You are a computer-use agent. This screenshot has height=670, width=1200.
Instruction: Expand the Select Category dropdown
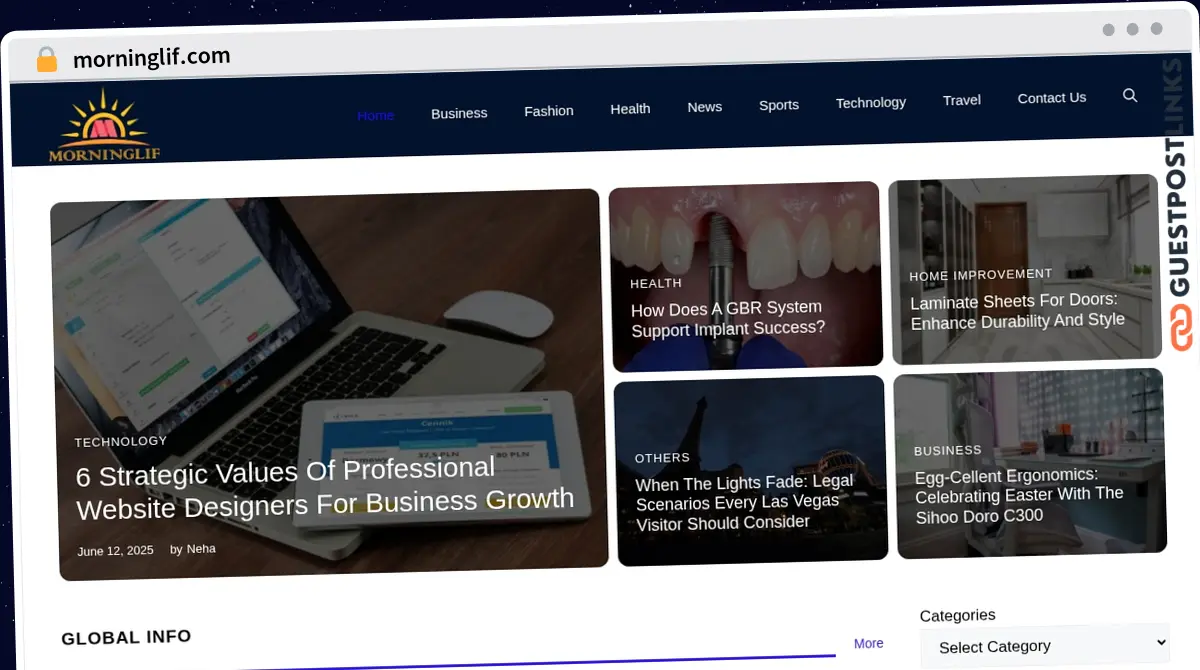[1045, 645]
